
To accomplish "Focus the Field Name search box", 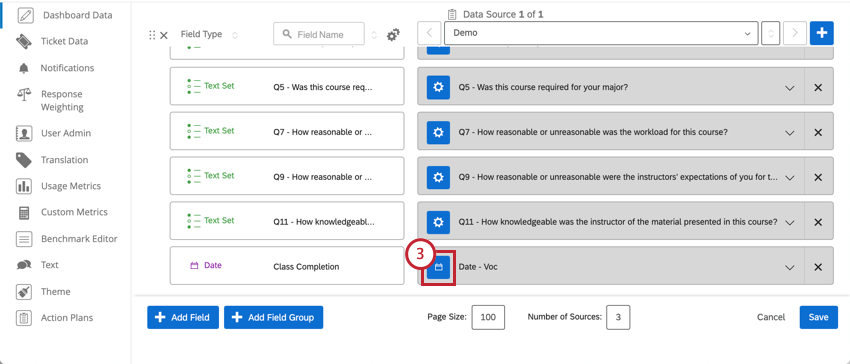I will pos(319,34).
